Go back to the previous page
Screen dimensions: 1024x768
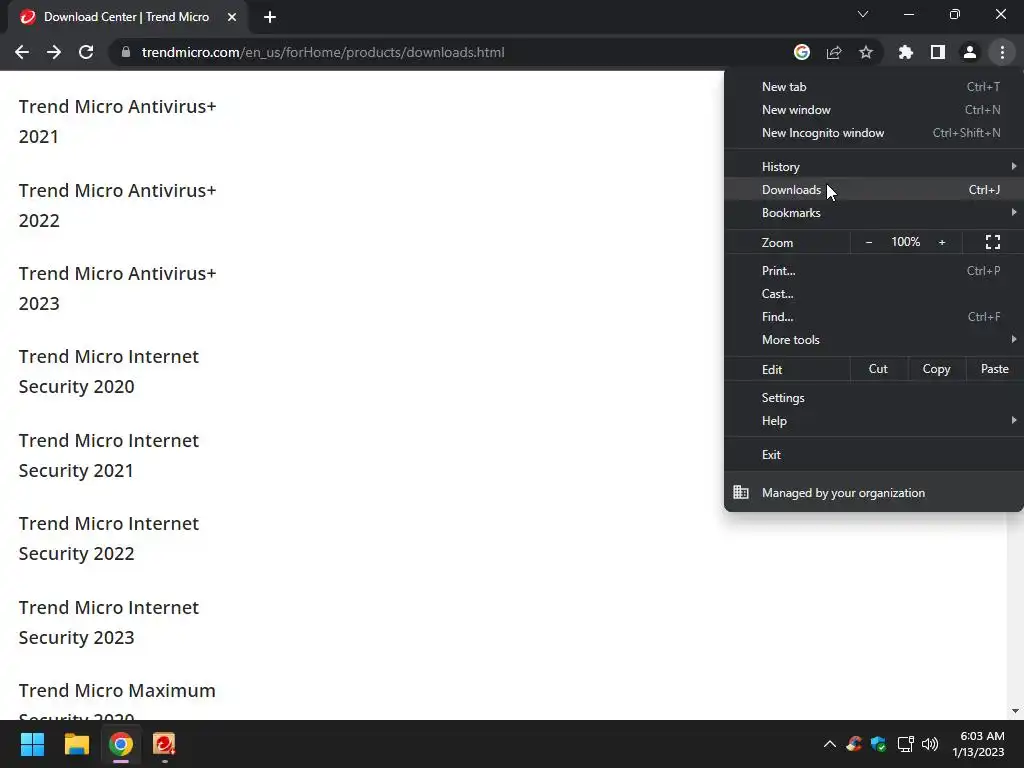22,52
